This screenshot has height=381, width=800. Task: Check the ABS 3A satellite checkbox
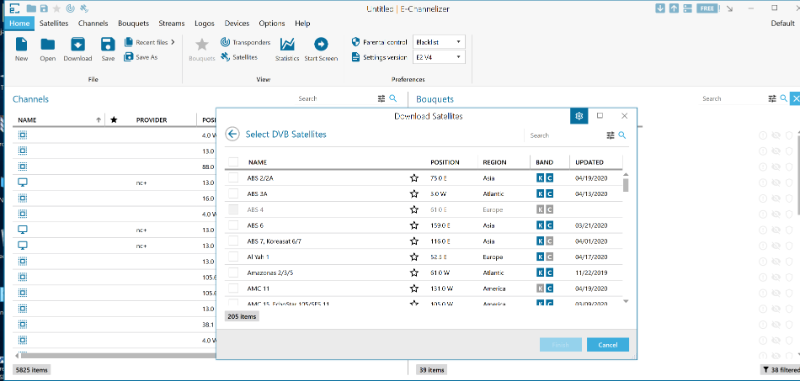[233, 194]
